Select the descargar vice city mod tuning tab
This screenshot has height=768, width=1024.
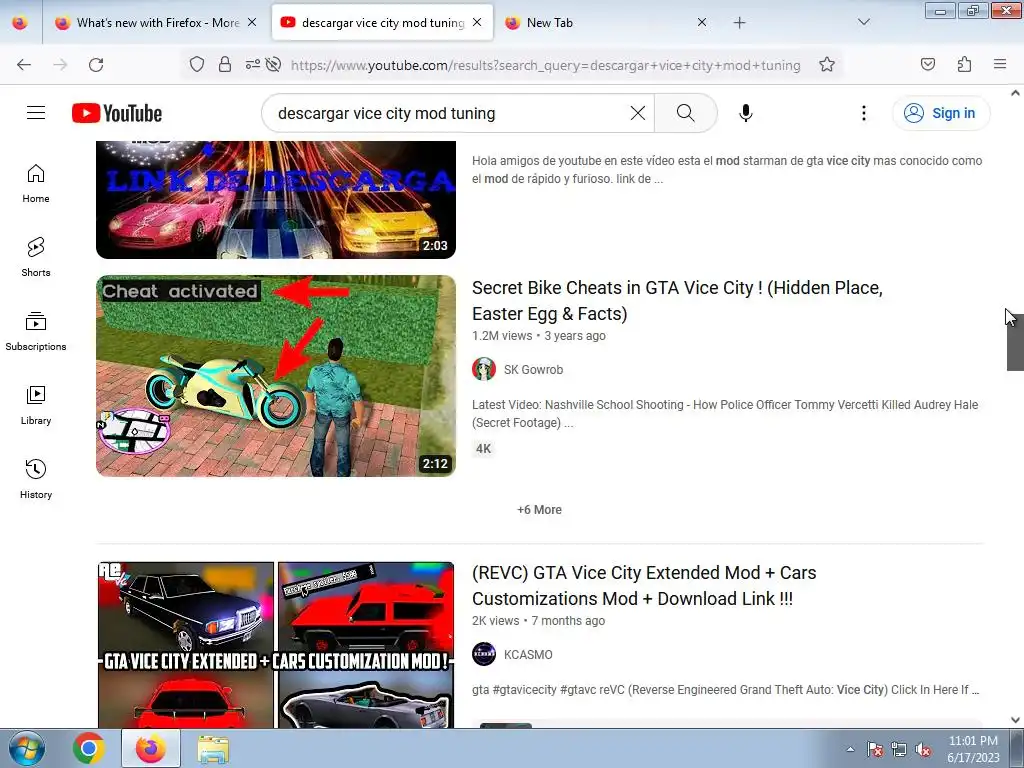[382, 23]
